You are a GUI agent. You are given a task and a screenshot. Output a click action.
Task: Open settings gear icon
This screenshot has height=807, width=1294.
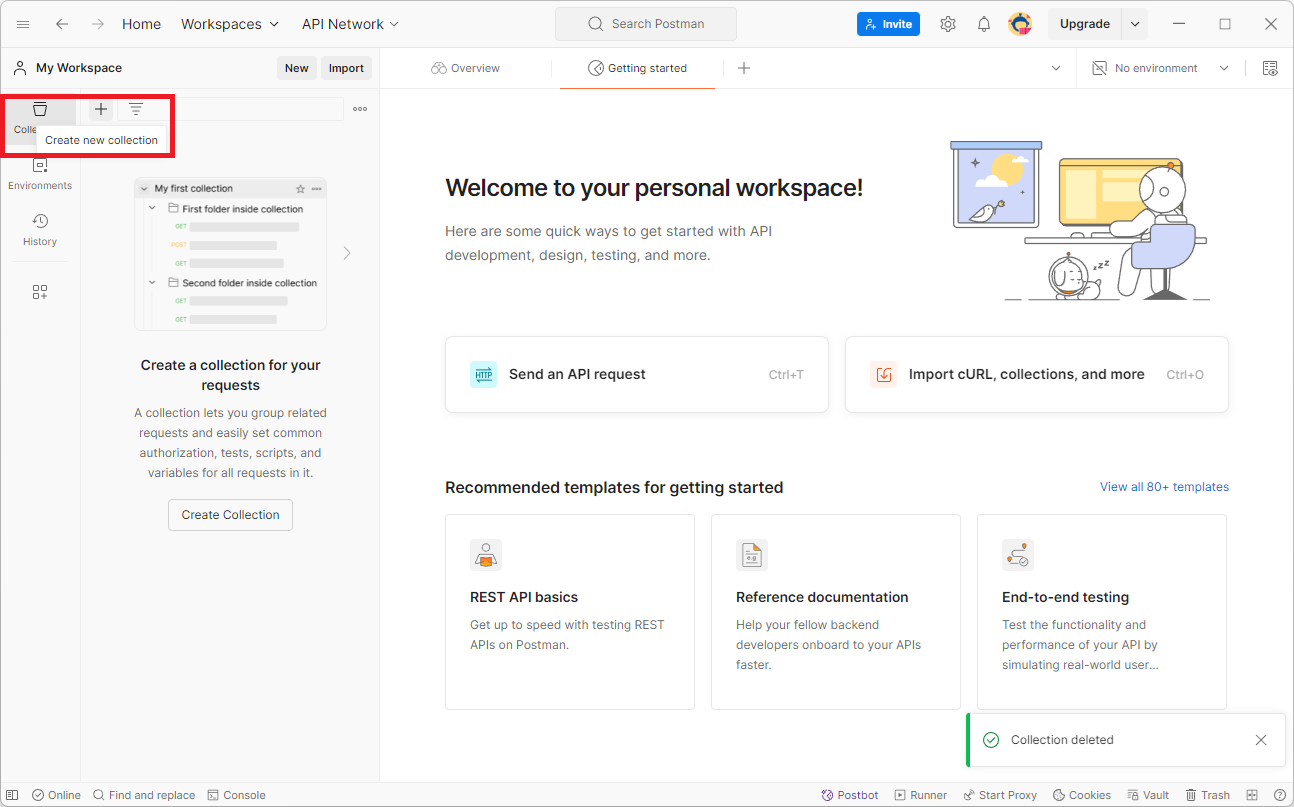(x=948, y=24)
